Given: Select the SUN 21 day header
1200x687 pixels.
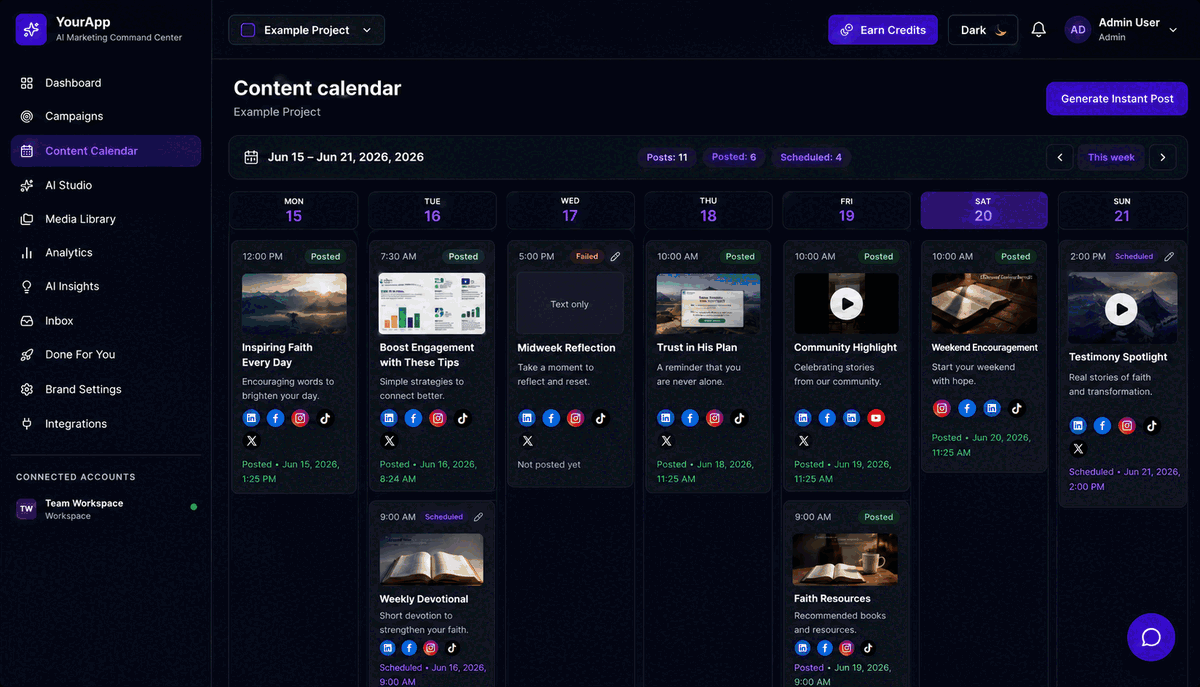Looking at the screenshot, I should coord(1122,210).
